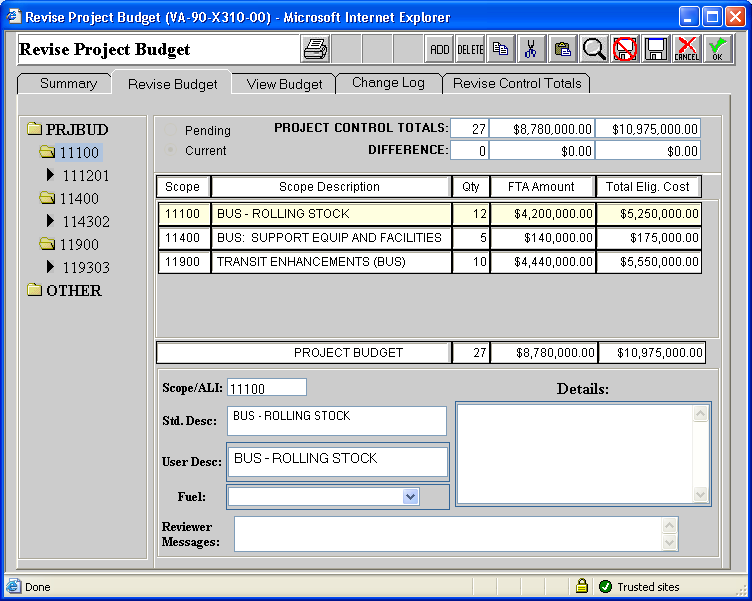Viewport: 752px width, 601px height.
Task: Click the paste clipboard icon
Action: coord(563,49)
